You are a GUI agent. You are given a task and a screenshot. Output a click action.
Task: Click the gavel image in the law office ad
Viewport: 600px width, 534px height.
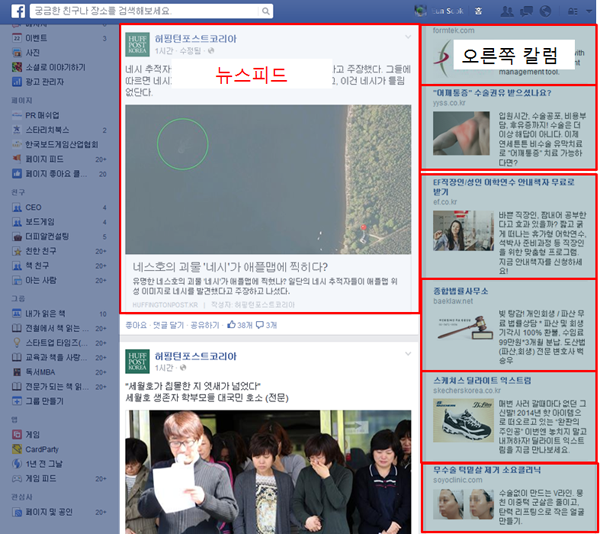pos(463,327)
